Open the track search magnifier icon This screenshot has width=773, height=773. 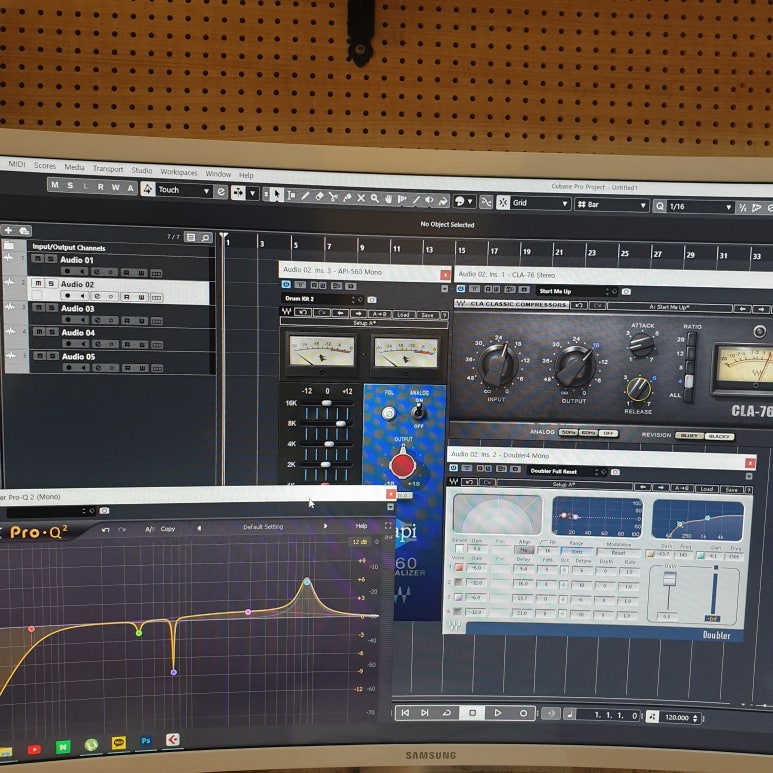click(x=206, y=238)
